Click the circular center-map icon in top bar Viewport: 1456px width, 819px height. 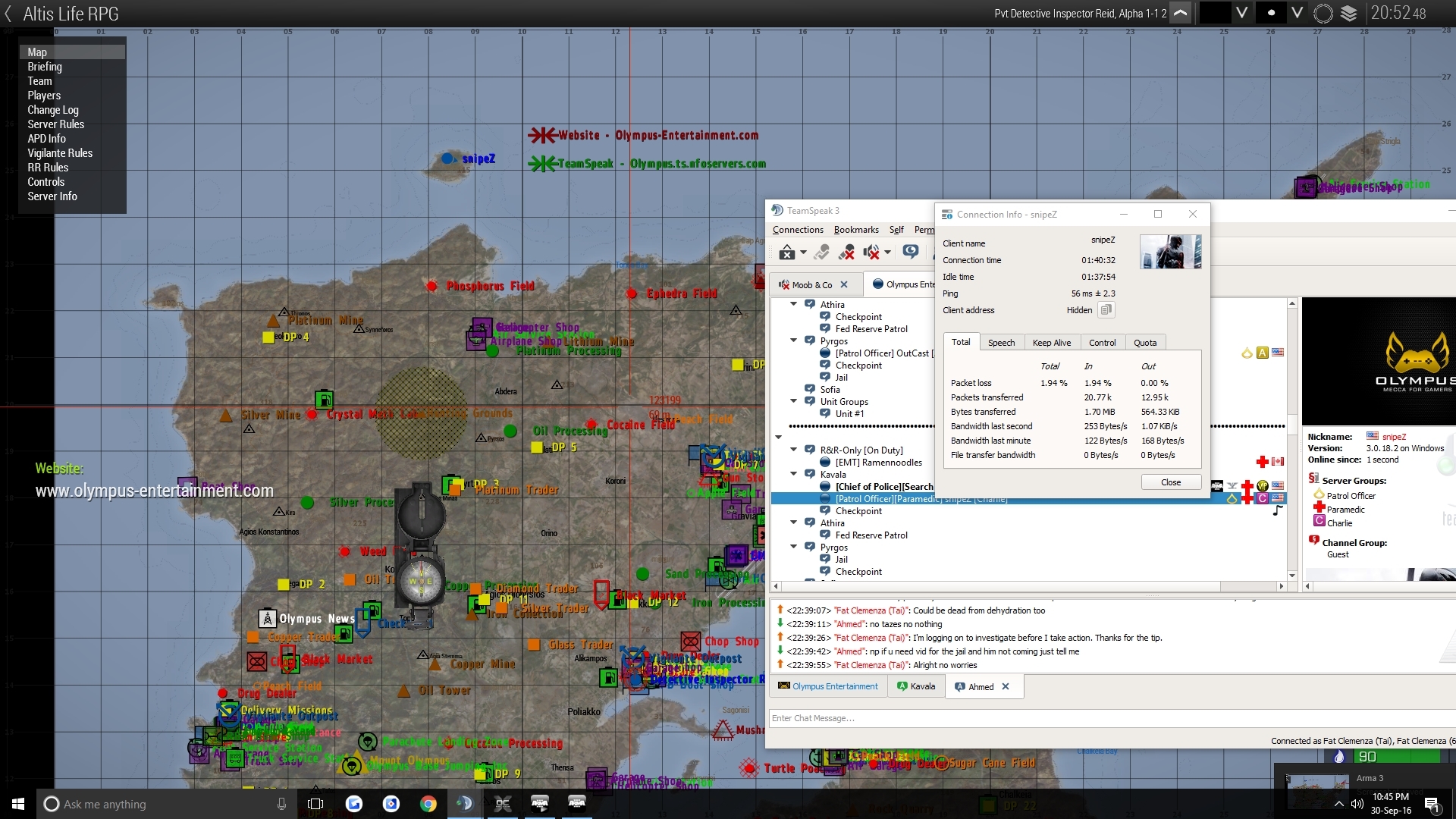(x=1323, y=14)
